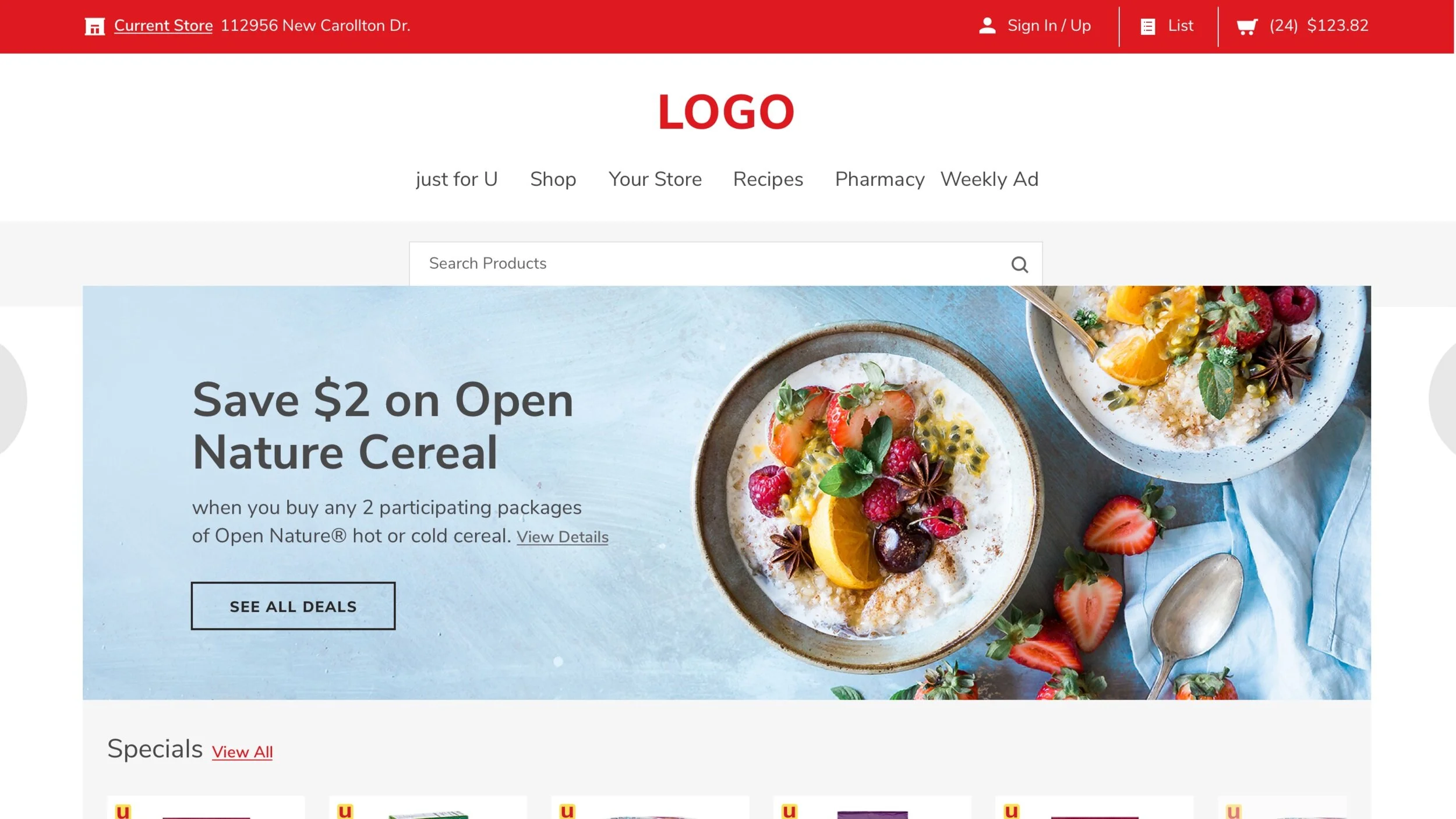Open the Pharmacy menu item
This screenshot has height=819, width=1456.
[x=879, y=179]
